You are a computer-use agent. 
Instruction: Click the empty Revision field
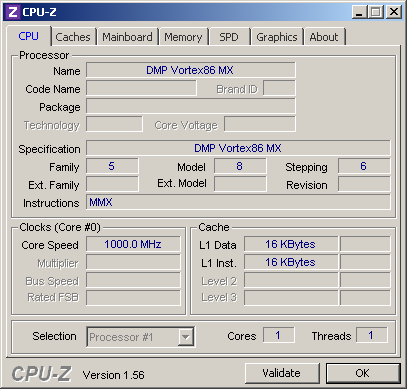click(x=364, y=184)
